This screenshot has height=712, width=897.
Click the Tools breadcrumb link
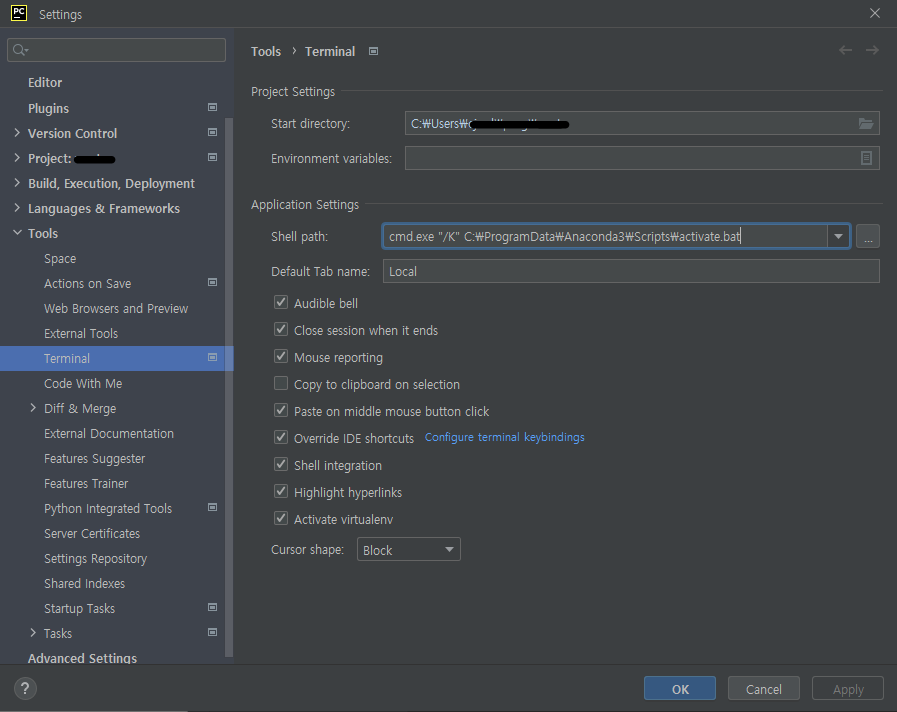pos(266,51)
